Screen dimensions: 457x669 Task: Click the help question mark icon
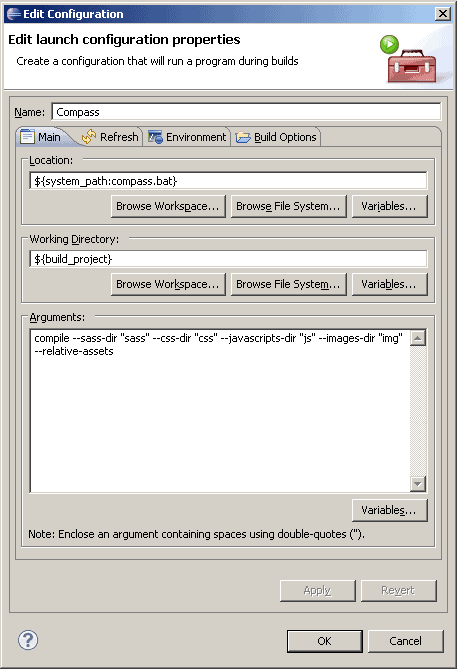[x=28, y=640]
